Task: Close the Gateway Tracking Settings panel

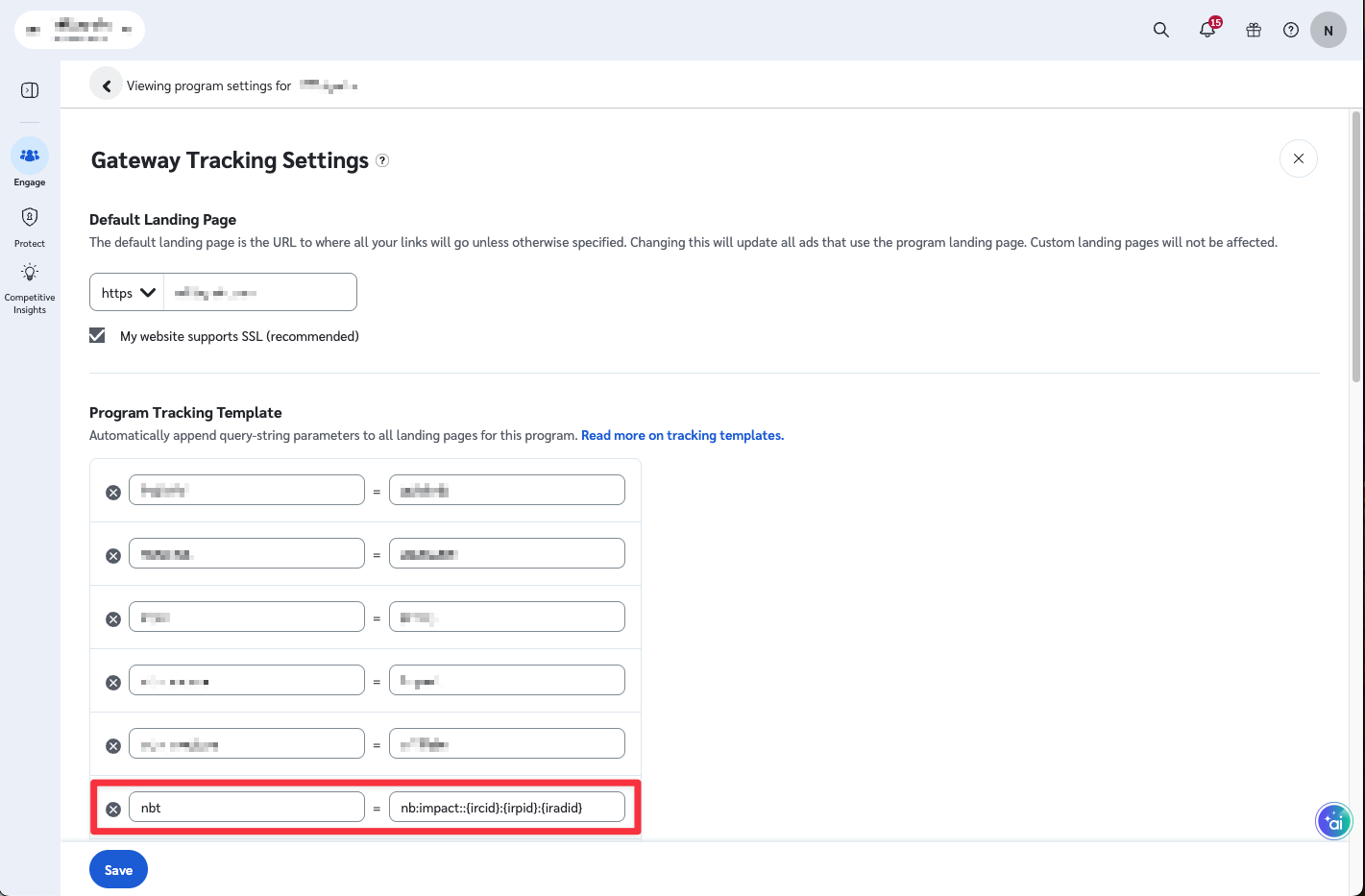Action: 1299,158
